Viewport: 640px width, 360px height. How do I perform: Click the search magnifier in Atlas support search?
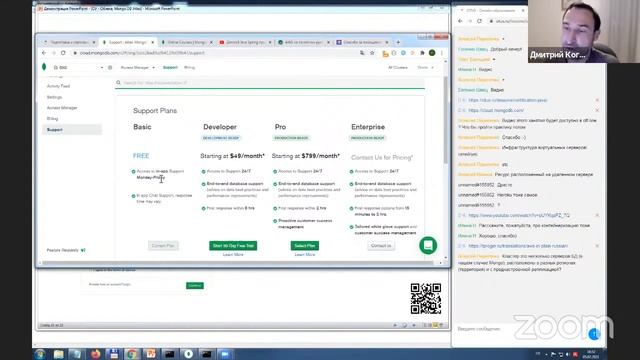pyautogui.click(x=119, y=83)
